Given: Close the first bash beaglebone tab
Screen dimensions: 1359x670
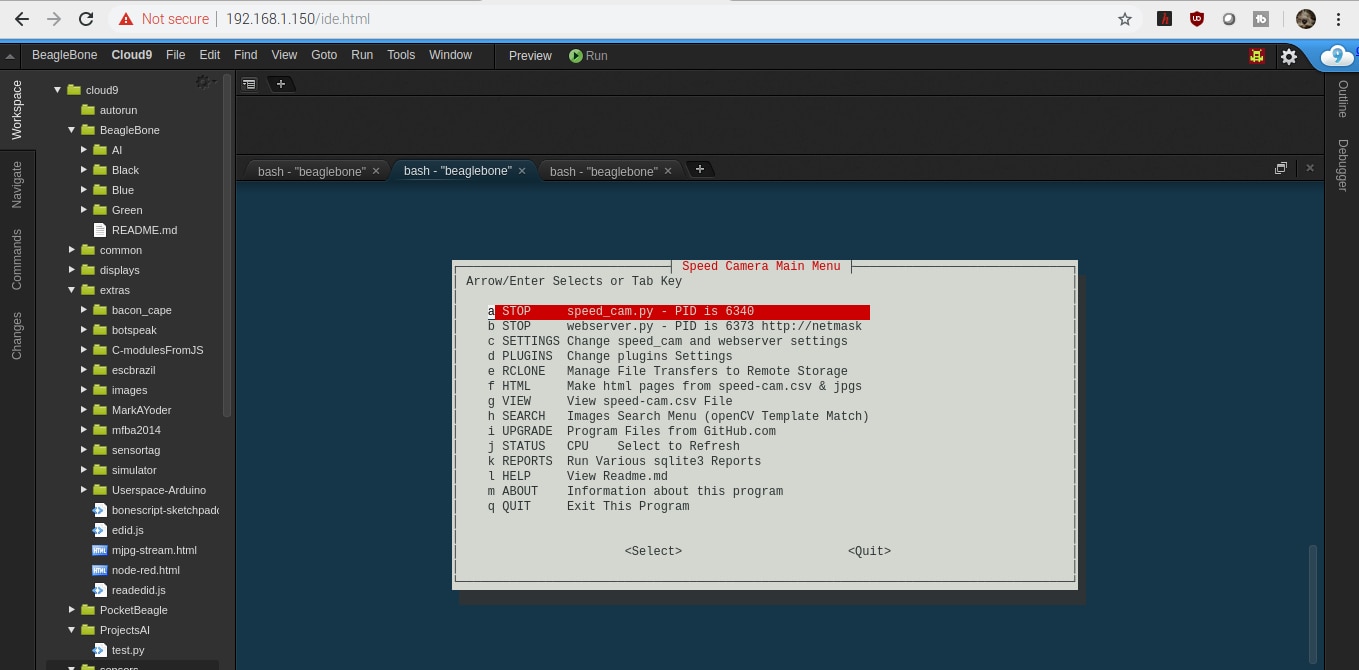Looking at the screenshot, I should [x=376, y=171].
